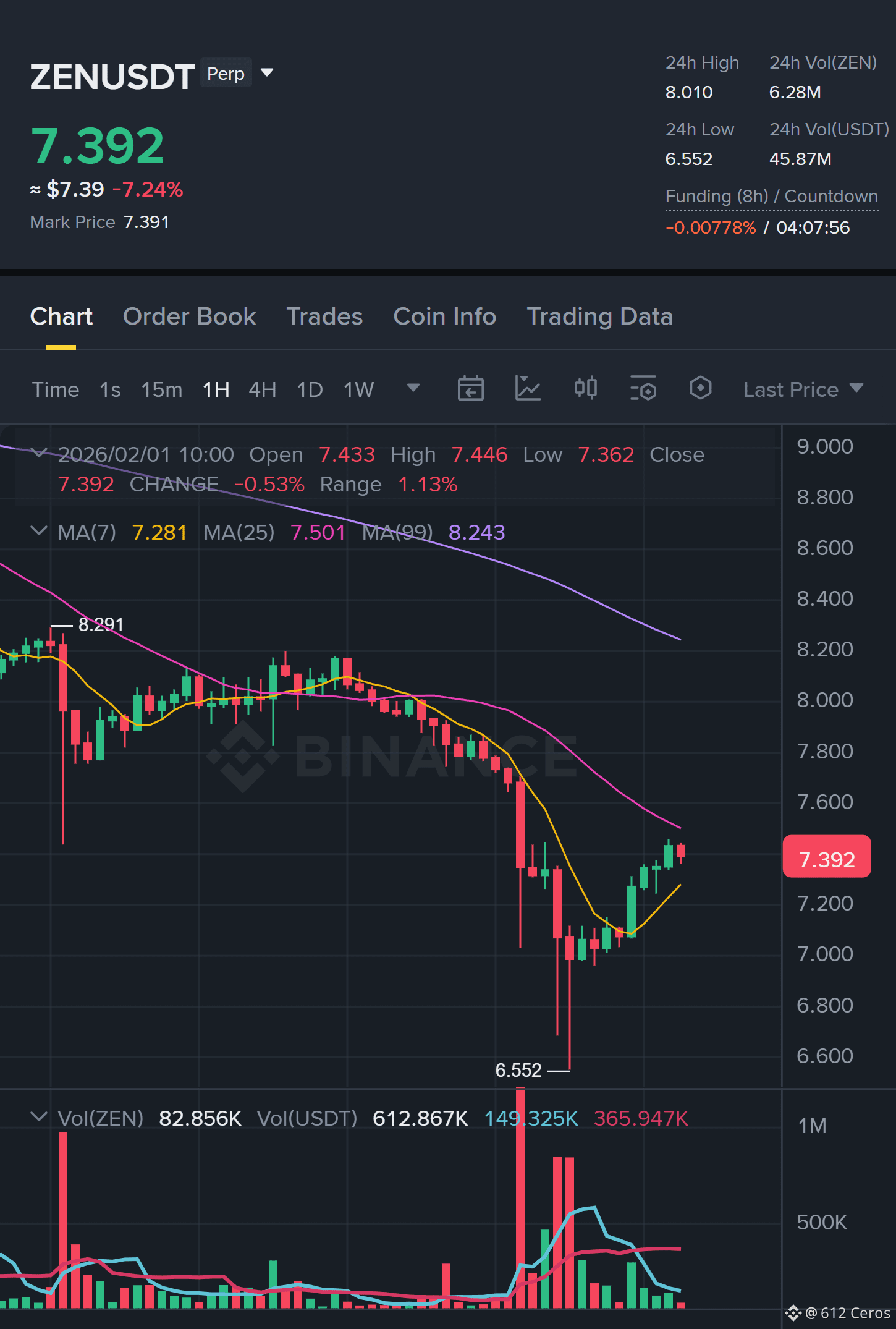The height and width of the screenshot is (1329, 896).
Task: Click the hexagon indicator settings icon
Action: click(x=700, y=388)
